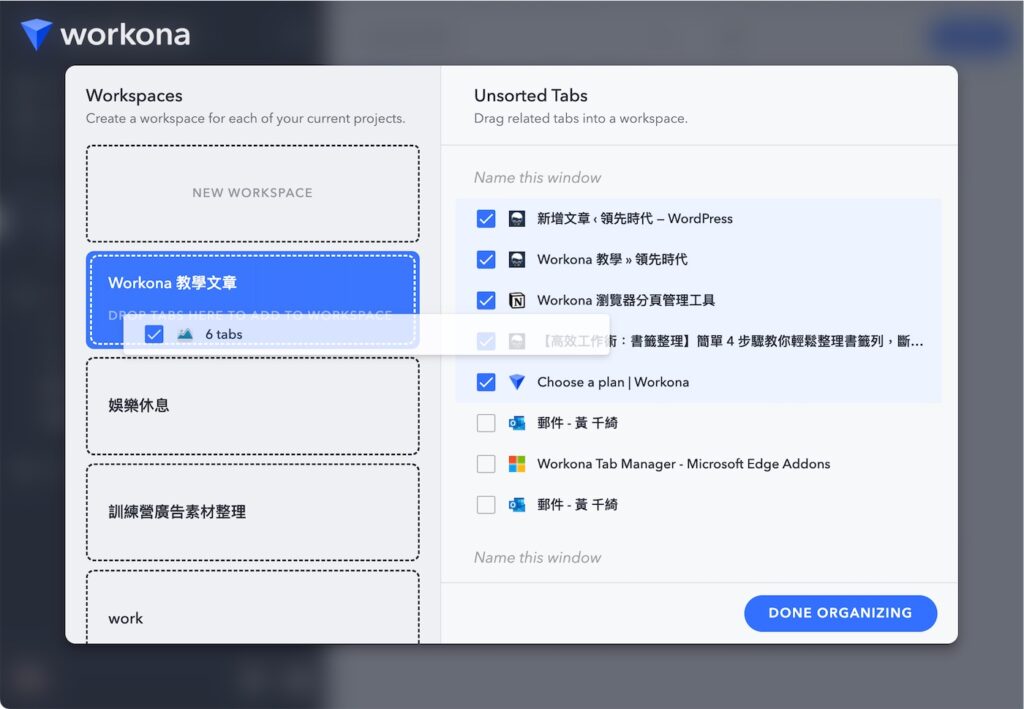Create a NEW WORKSPACE box
The width and height of the screenshot is (1024, 709).
click(x=253, y=193)
